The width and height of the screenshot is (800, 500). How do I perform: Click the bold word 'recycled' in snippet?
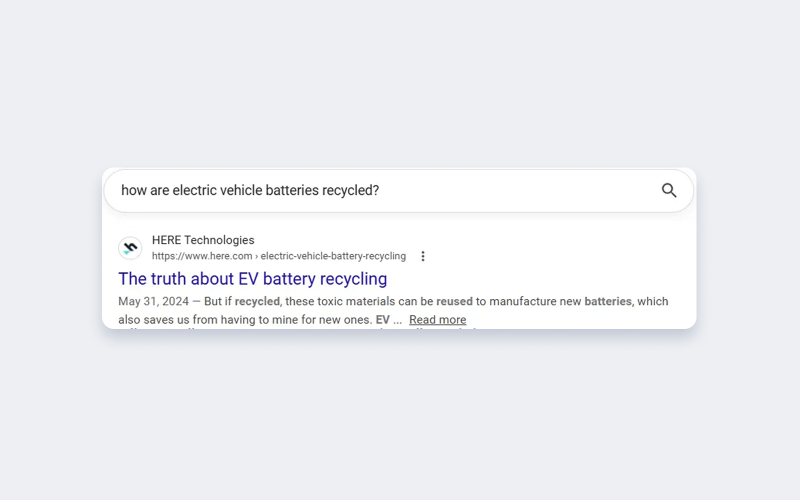pos(257,302)
